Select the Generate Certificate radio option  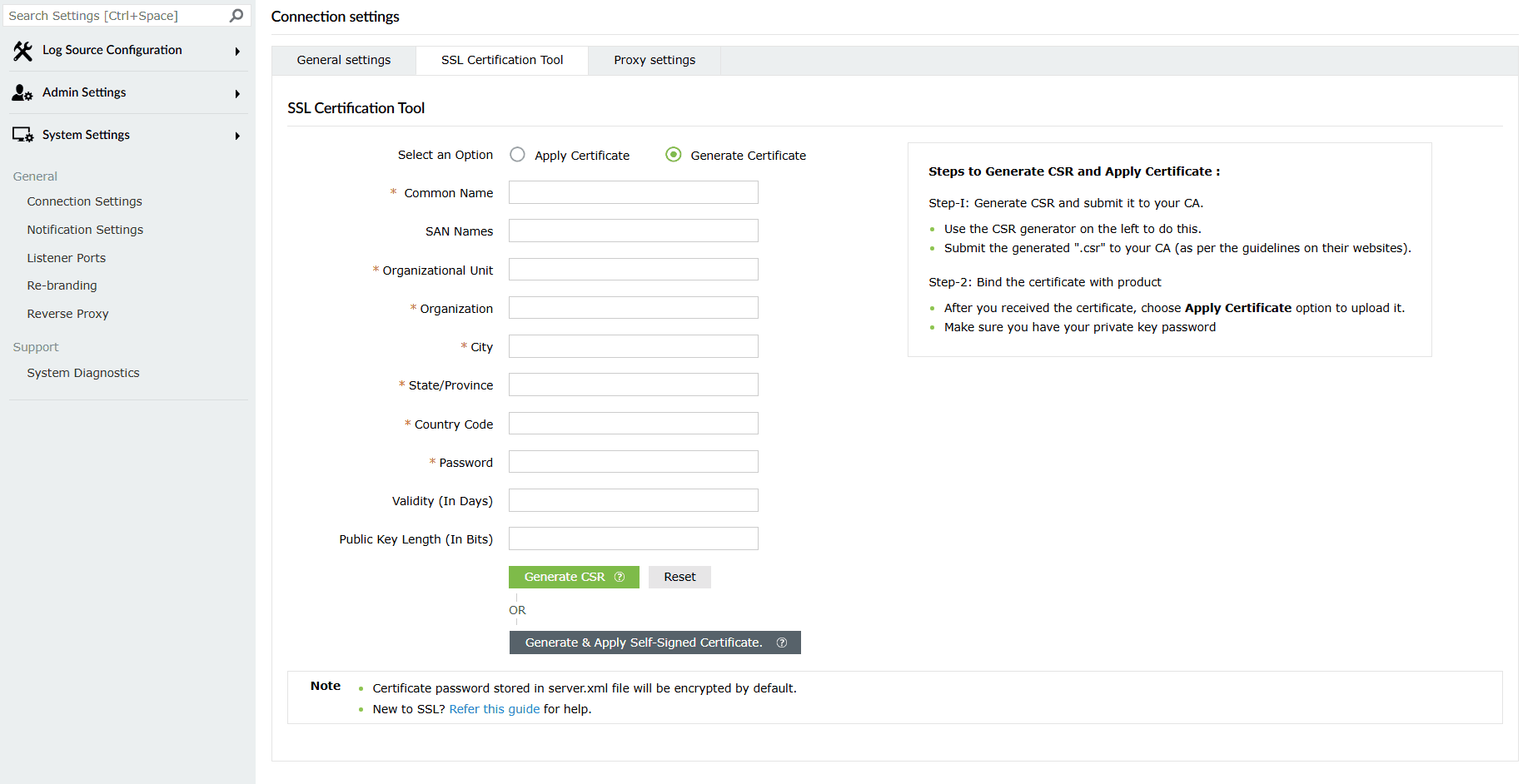pos(674,155)
